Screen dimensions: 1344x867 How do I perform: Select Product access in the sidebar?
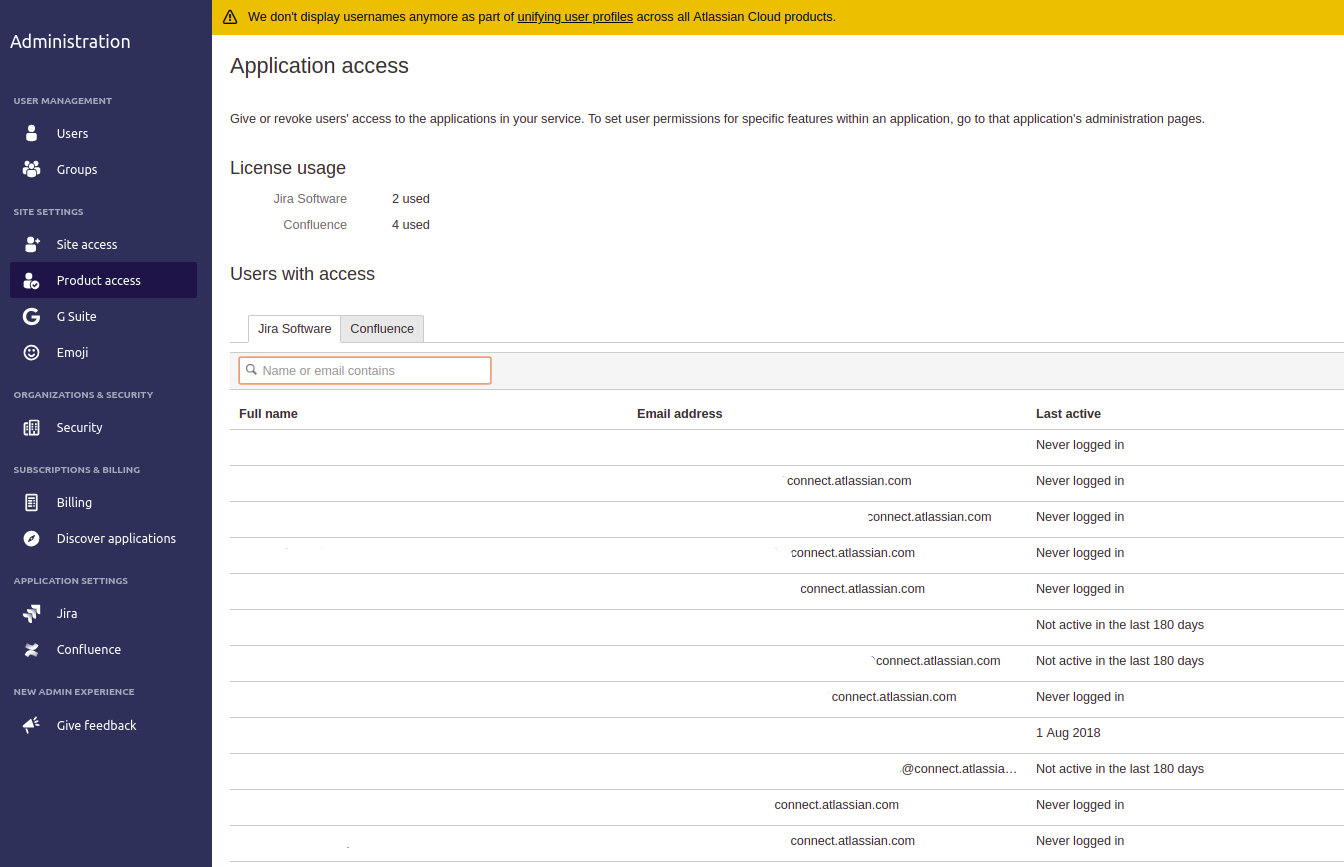pyautogui.click(x=98, y=280)
